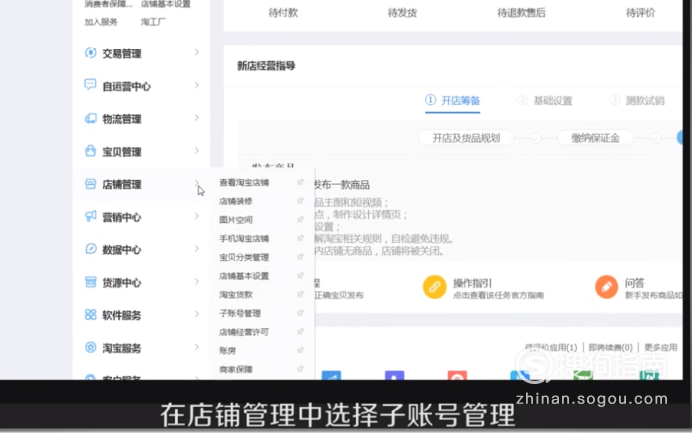Click the 新店经营指导 heading
The height and width of the screenshot is (433, 692).
click(266, 66)
